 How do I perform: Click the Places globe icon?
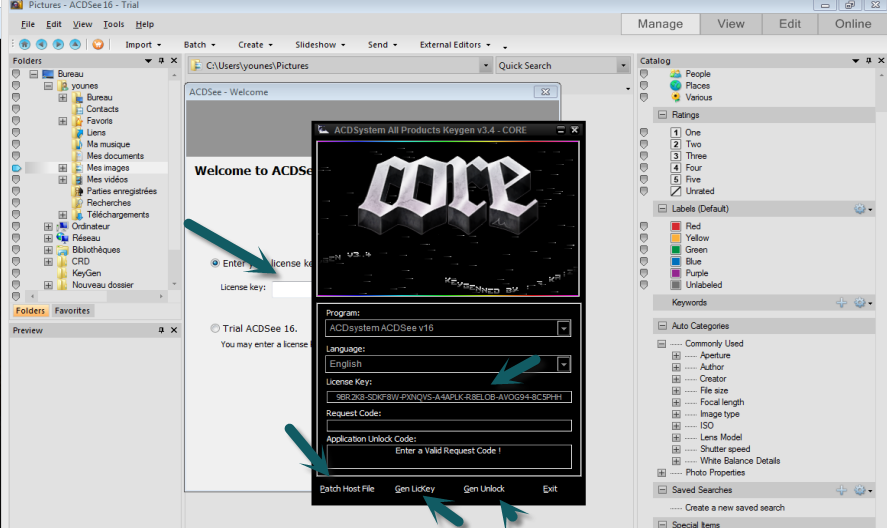point(675,85)
